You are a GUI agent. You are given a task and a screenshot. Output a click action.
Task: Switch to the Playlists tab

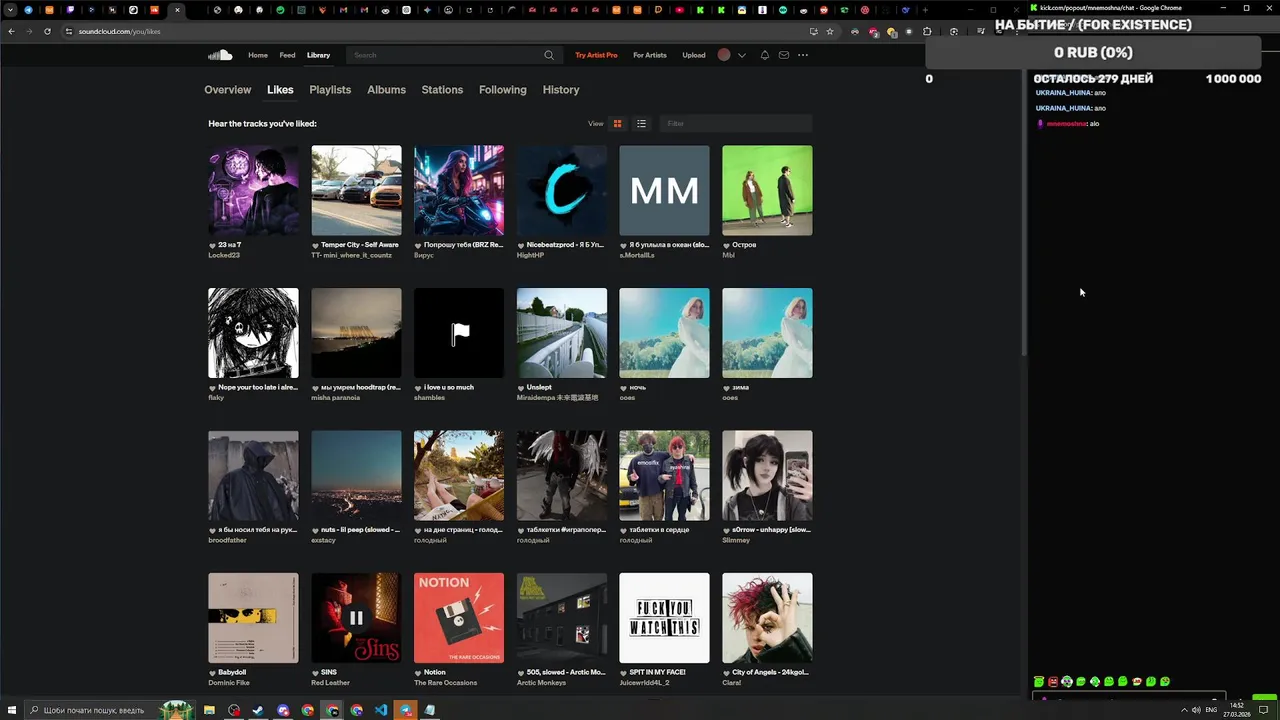point(330,90)
